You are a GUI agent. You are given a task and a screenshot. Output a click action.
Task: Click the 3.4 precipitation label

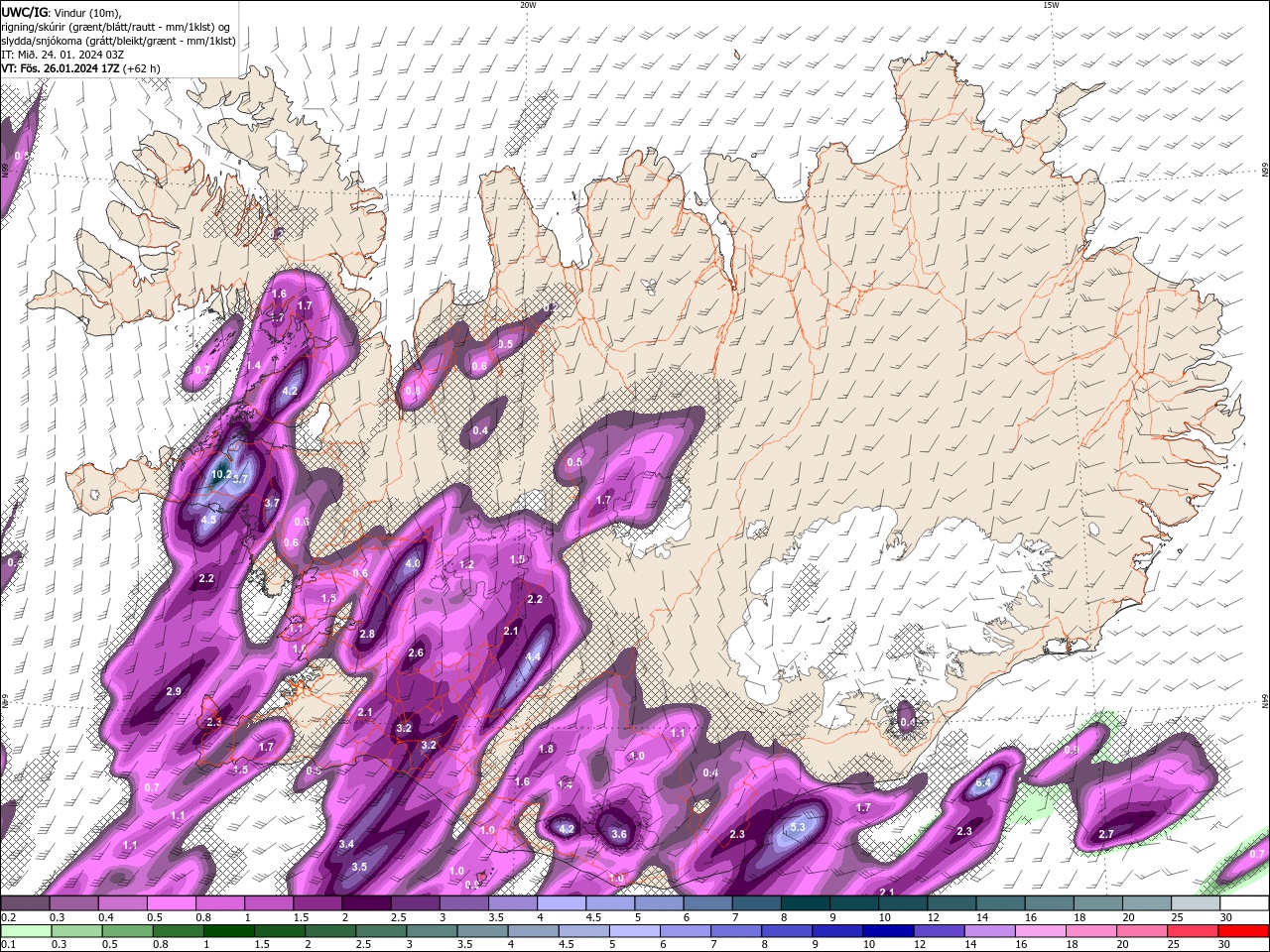(346, 844)
